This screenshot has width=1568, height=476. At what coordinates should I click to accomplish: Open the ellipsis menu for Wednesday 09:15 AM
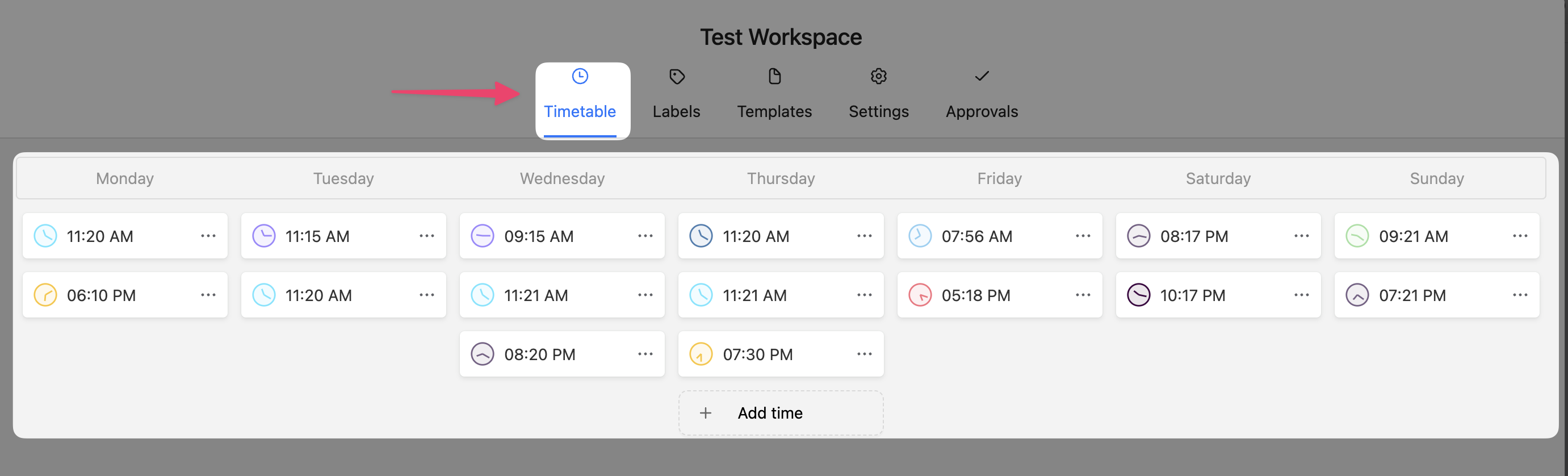pos(645,236)
